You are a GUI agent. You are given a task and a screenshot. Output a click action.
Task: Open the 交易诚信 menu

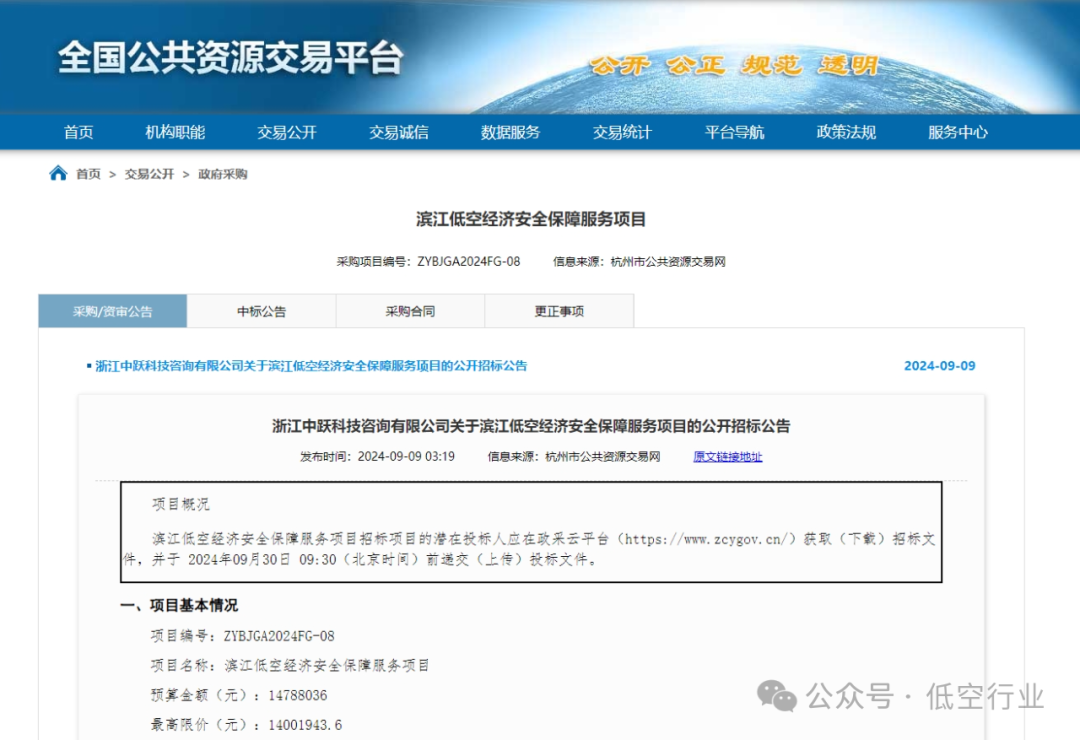click(x=398, y=132)
